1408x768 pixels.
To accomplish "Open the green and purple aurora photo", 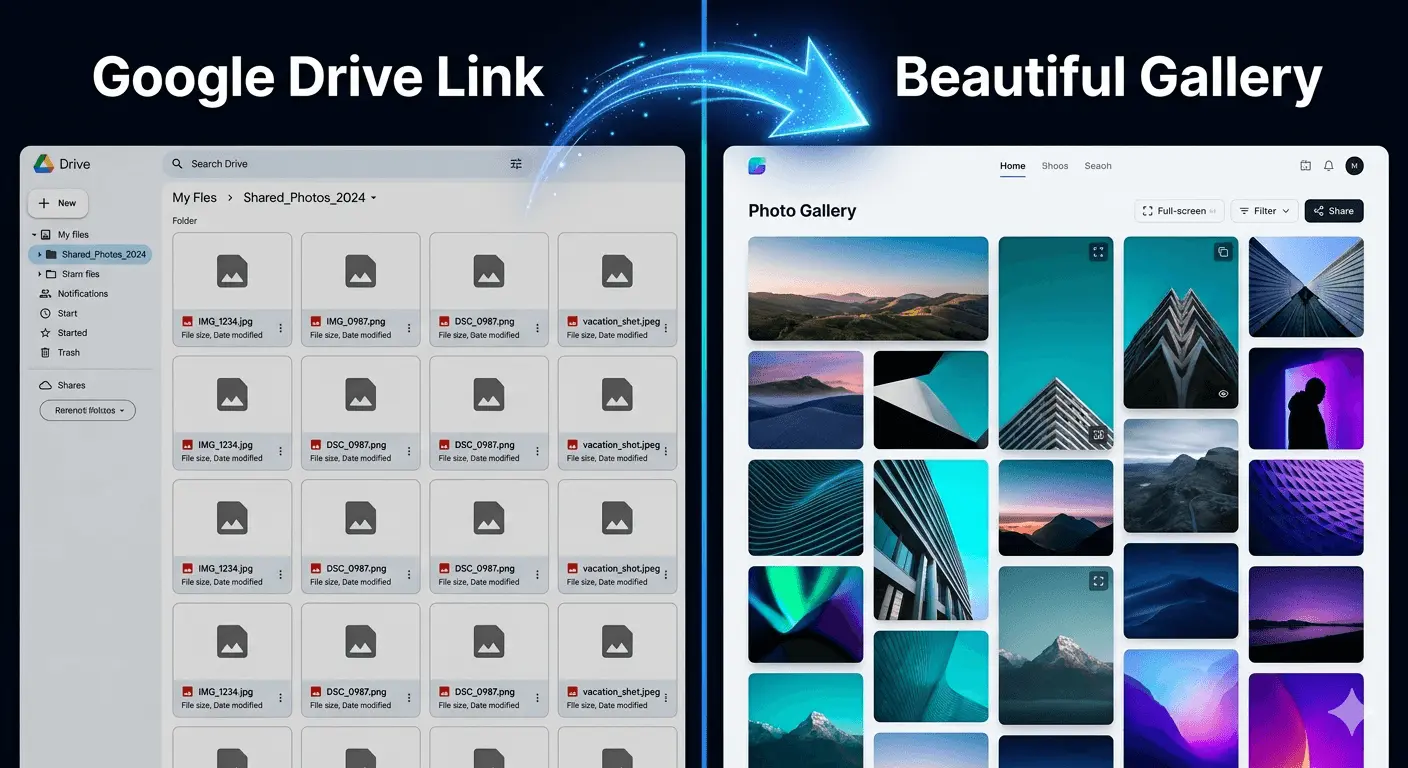I will point(806,614).
